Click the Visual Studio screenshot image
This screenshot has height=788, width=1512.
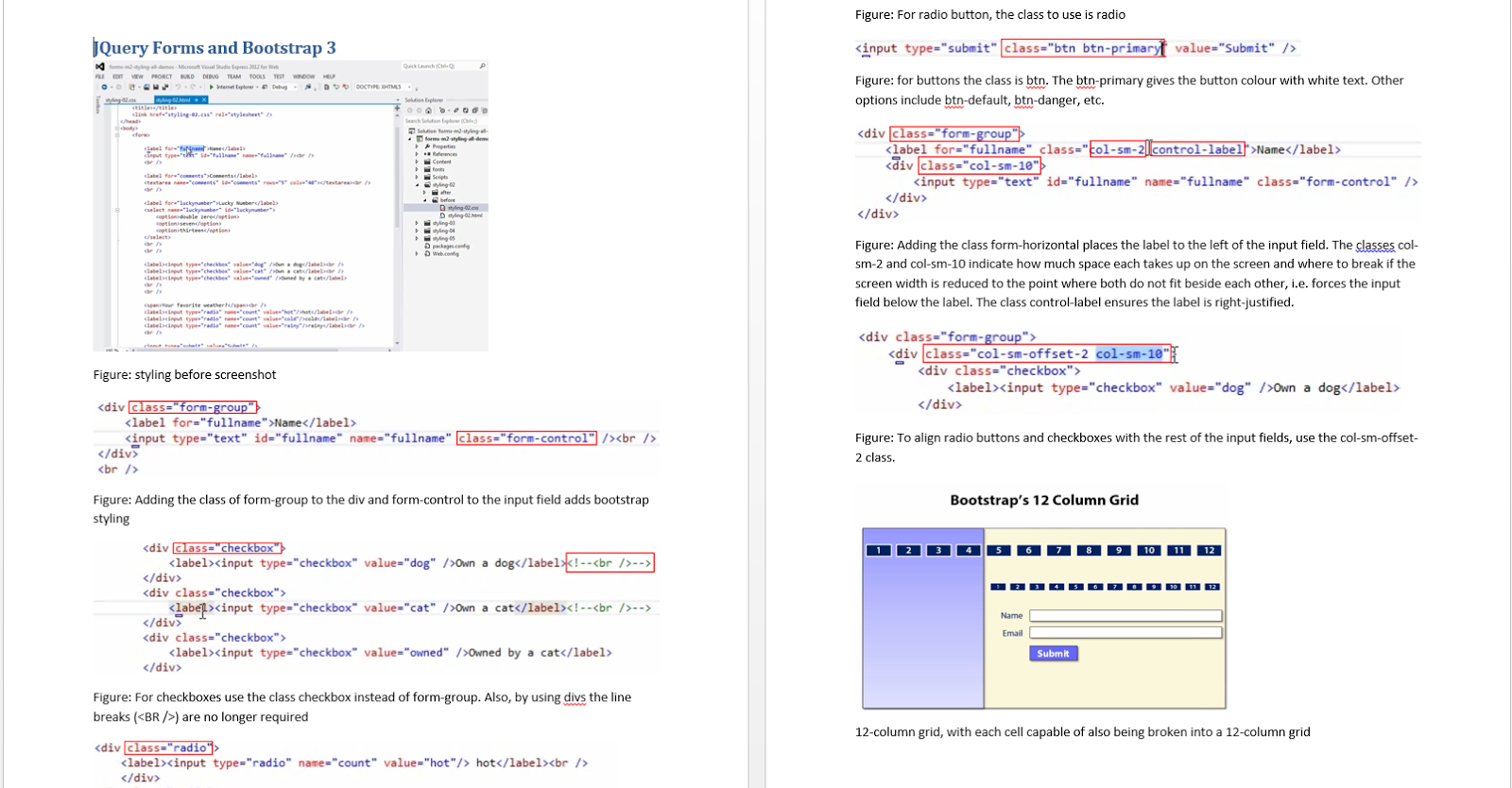(x=290, y=206)
